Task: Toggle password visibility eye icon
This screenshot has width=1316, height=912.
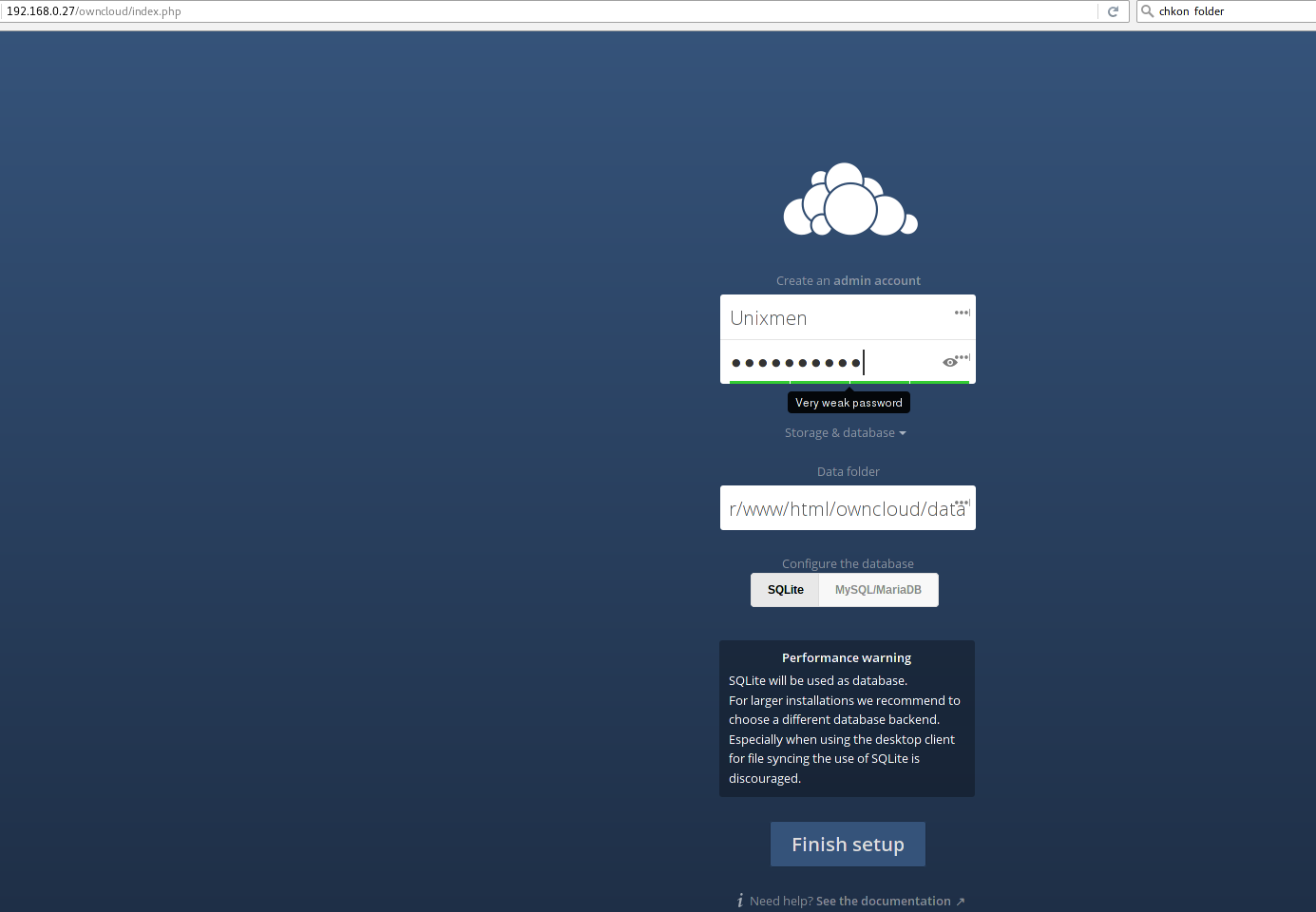Action: (x=949, y=362)
